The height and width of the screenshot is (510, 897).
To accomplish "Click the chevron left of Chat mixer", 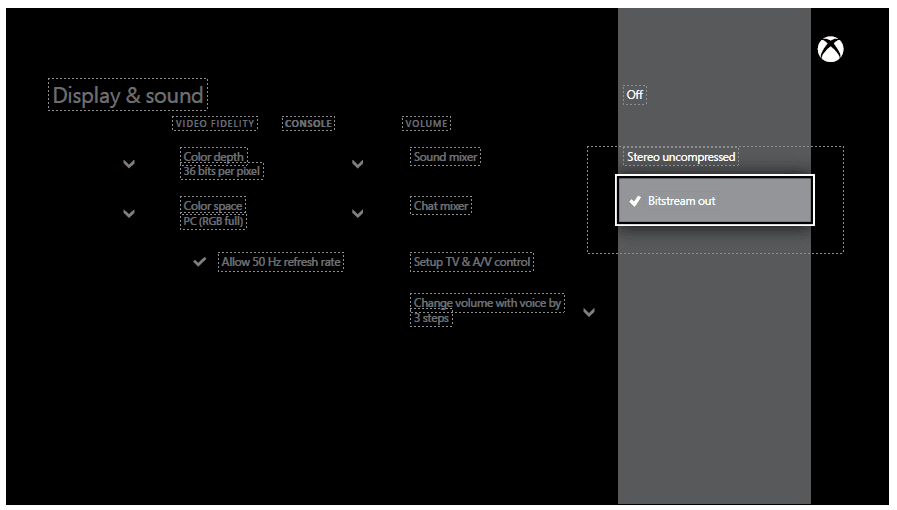I will 358,213.
